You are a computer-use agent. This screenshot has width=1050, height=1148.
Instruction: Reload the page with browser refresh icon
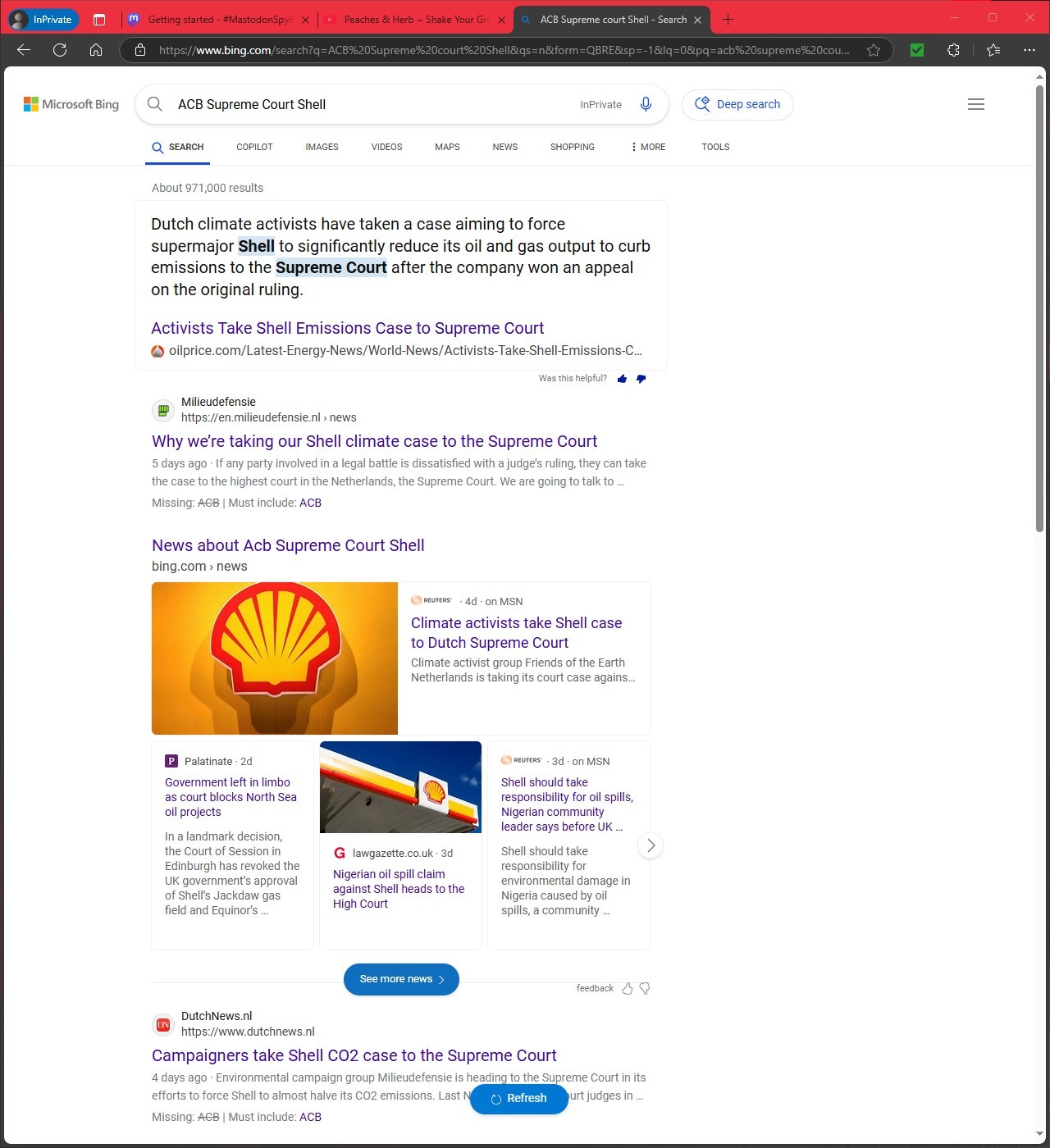click(x=60, y=50)
